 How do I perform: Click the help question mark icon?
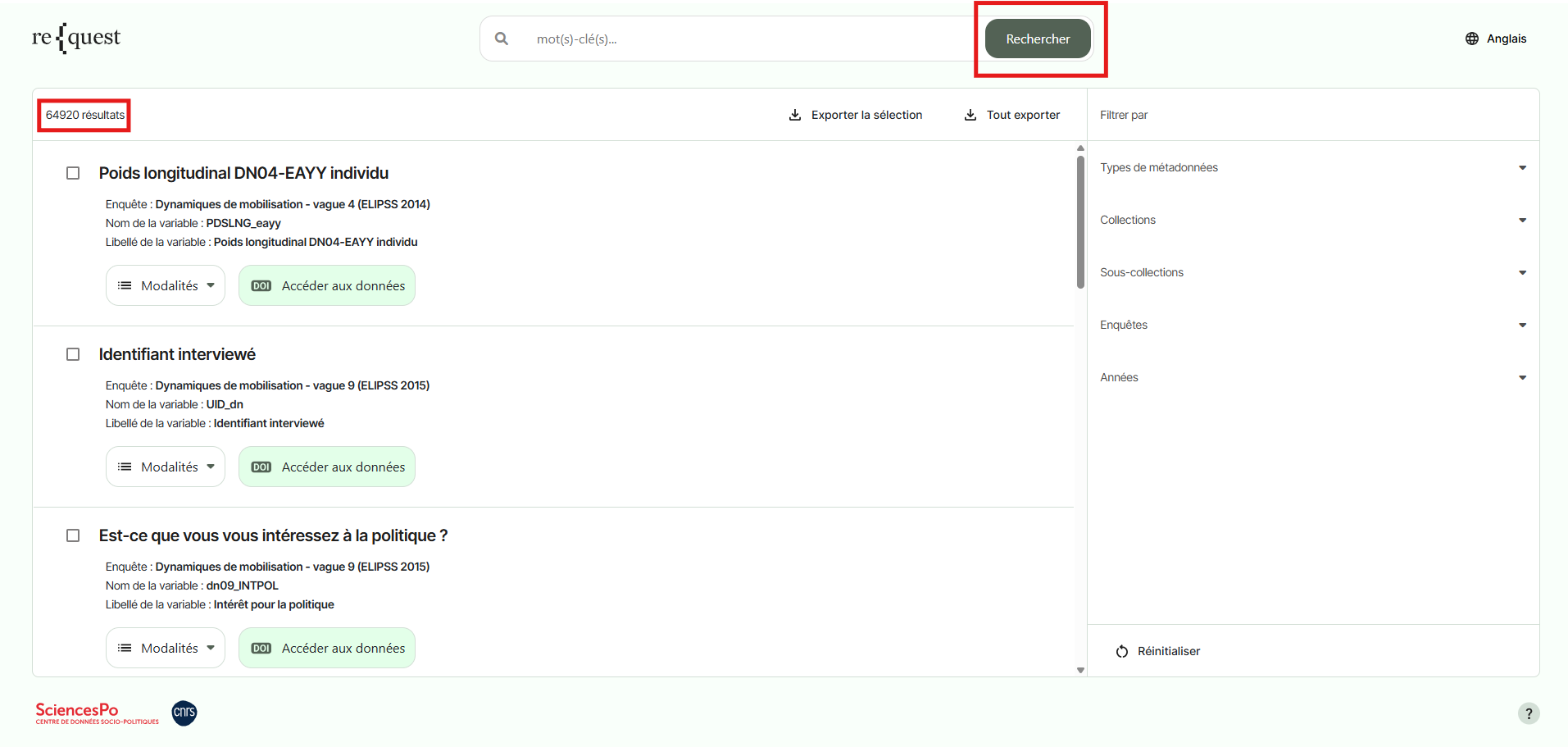coord(1528,713)
